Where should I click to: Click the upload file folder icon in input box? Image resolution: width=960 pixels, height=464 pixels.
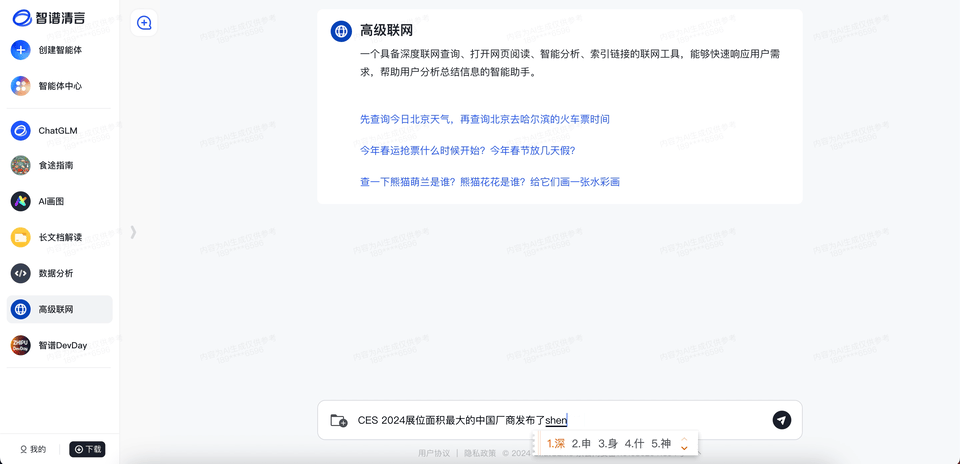[339, 420]
